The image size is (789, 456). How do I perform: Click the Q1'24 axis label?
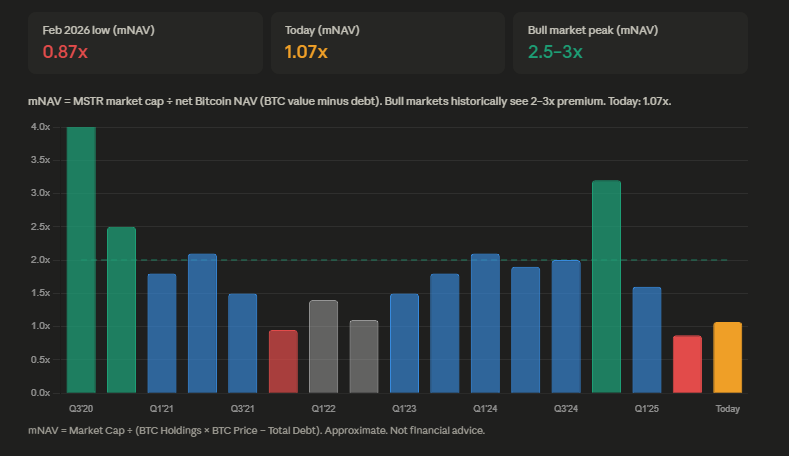coord(485,409)
